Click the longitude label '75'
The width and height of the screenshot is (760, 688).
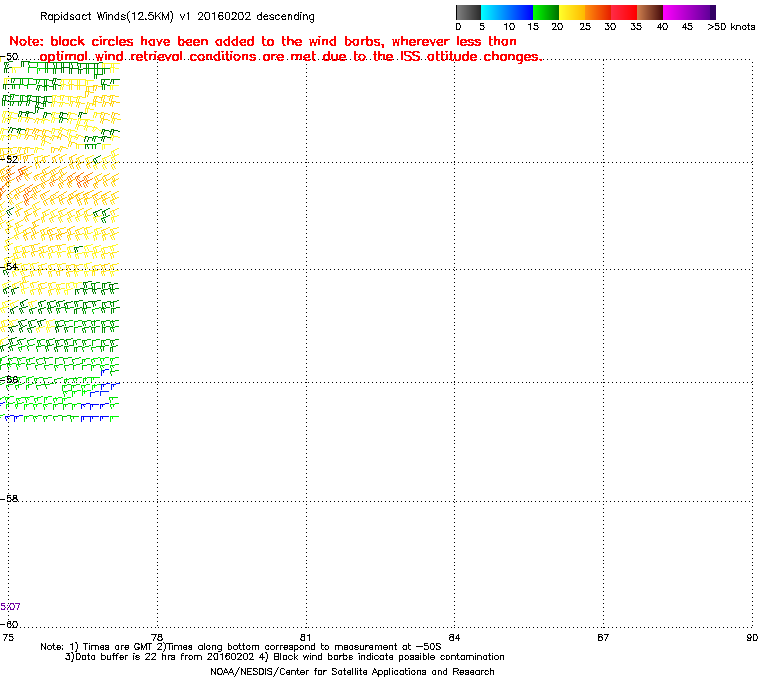8,638
